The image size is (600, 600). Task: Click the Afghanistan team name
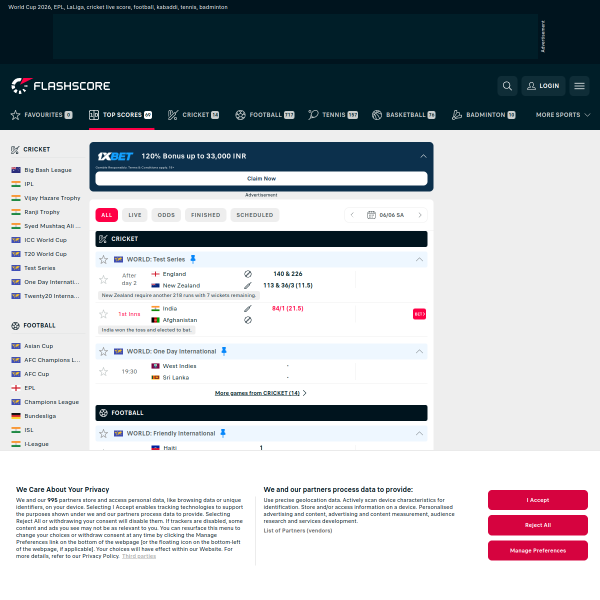180,320
